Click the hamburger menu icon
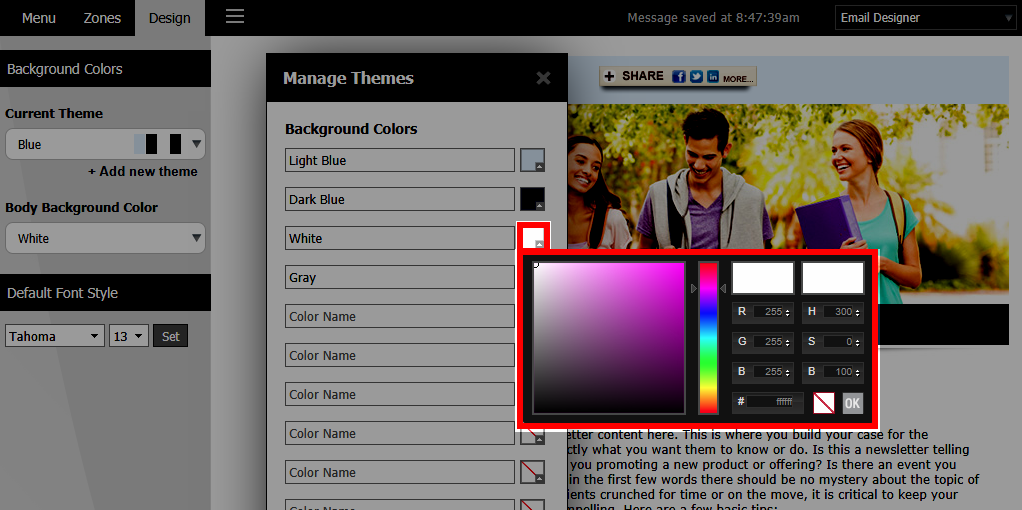The width and height of the screenshot is (1022, 510). pos(235,16)
